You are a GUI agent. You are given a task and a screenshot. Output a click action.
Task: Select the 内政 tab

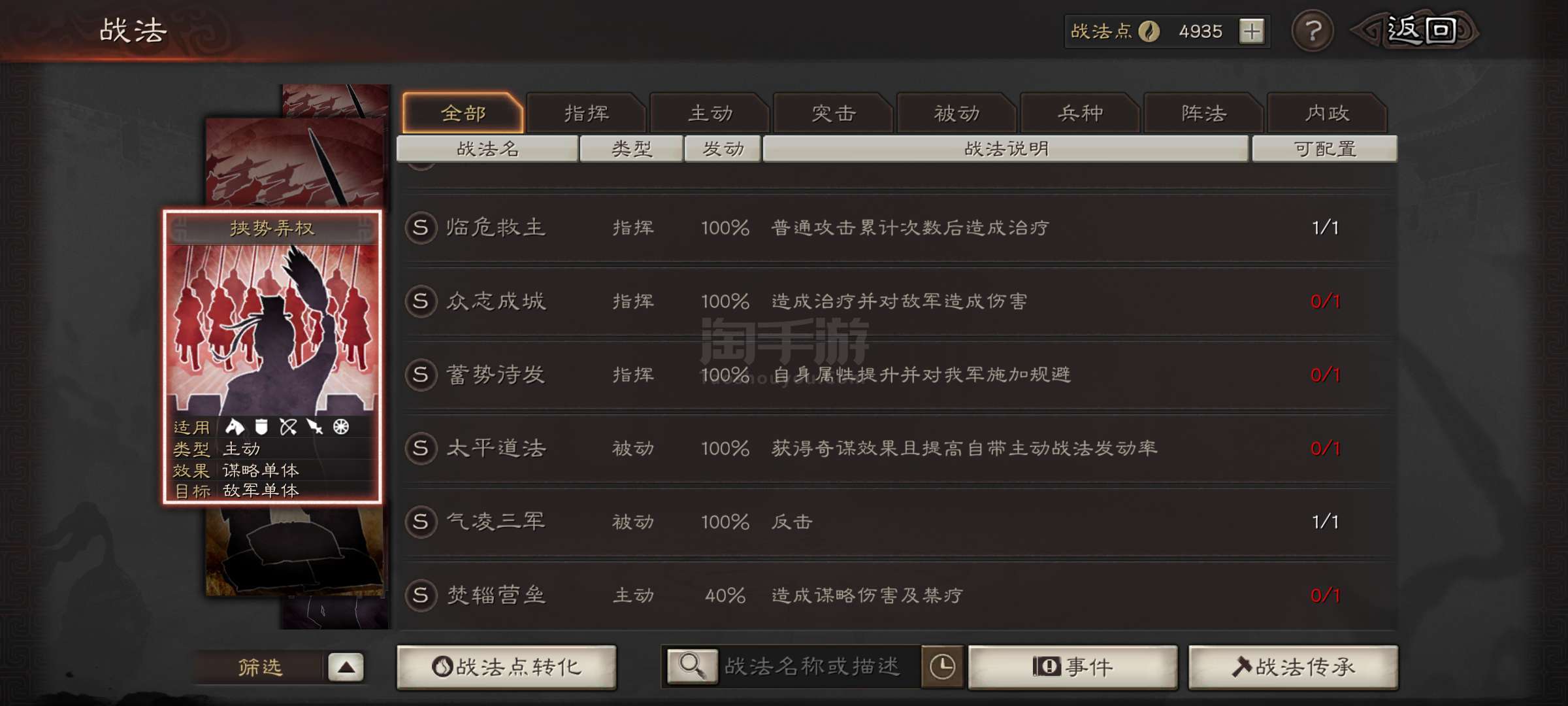[1327, 114]
